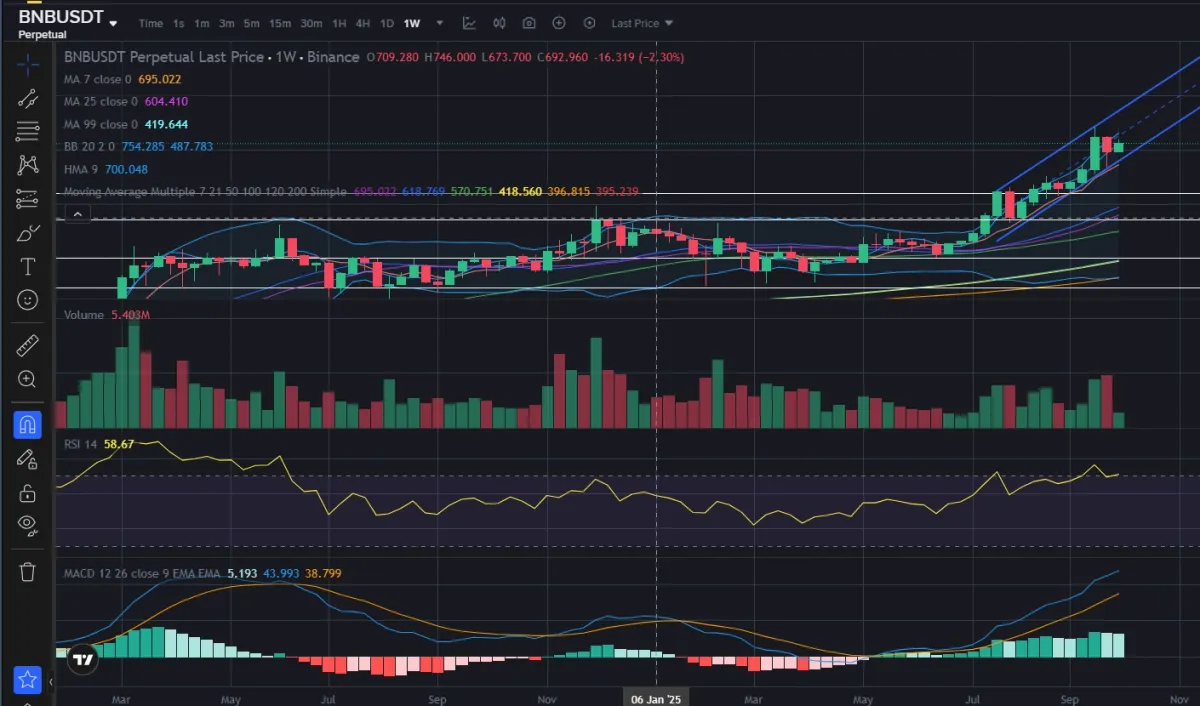Open the Last Price dropdown

pyautogui.click(x=642, y=23)
